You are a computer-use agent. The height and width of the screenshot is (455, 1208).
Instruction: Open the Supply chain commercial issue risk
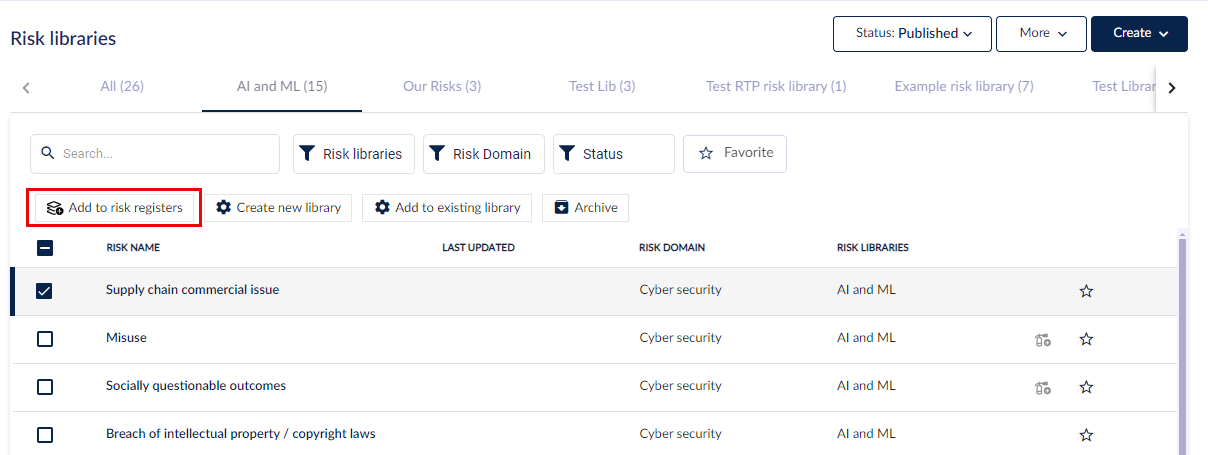(193, 290)
